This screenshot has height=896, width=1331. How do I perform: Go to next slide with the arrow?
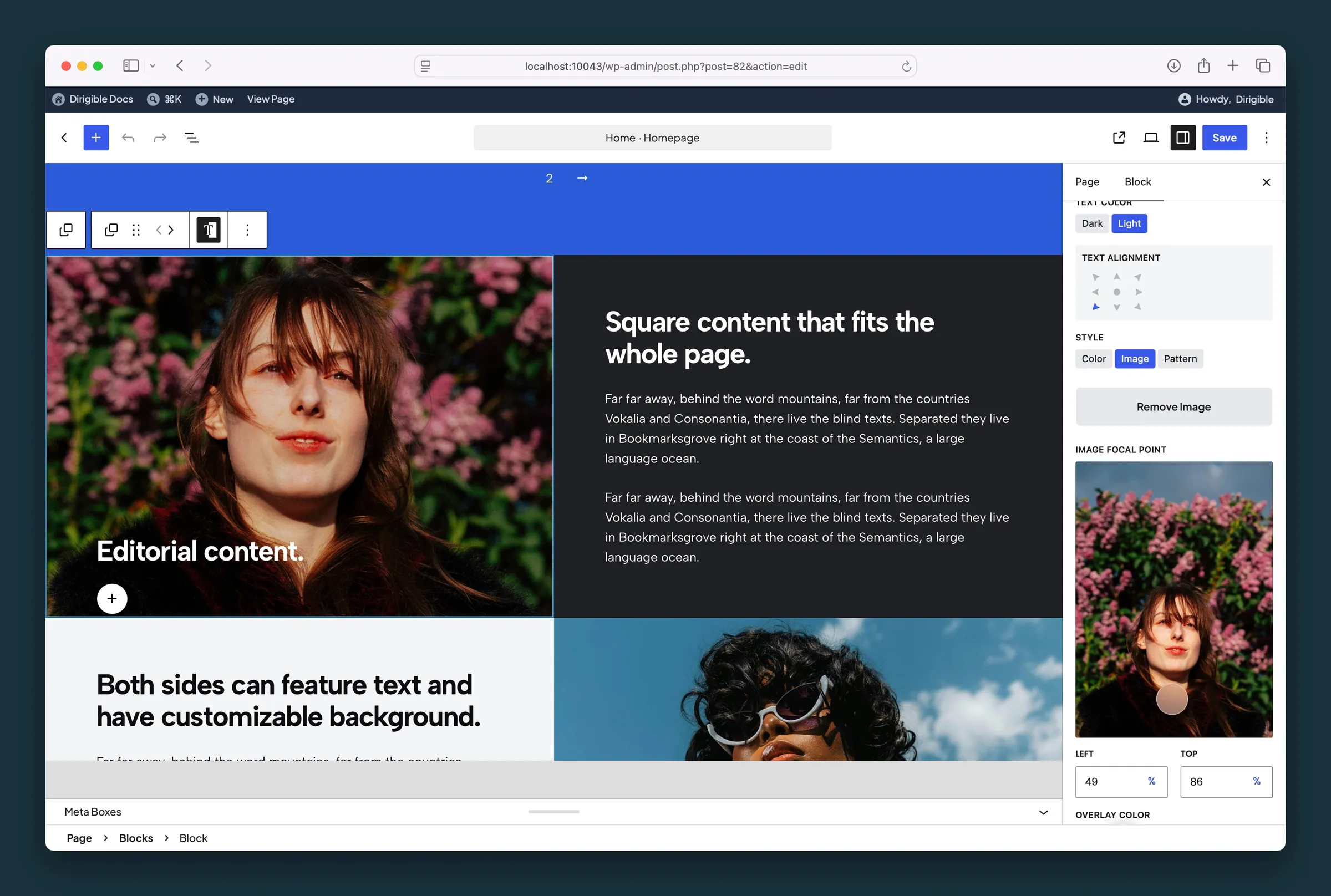582,179
